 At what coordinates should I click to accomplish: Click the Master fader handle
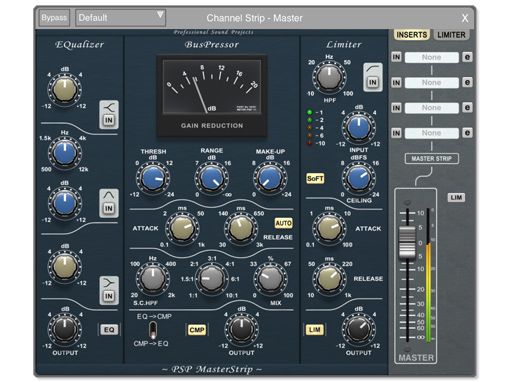[x=407, y=242]
